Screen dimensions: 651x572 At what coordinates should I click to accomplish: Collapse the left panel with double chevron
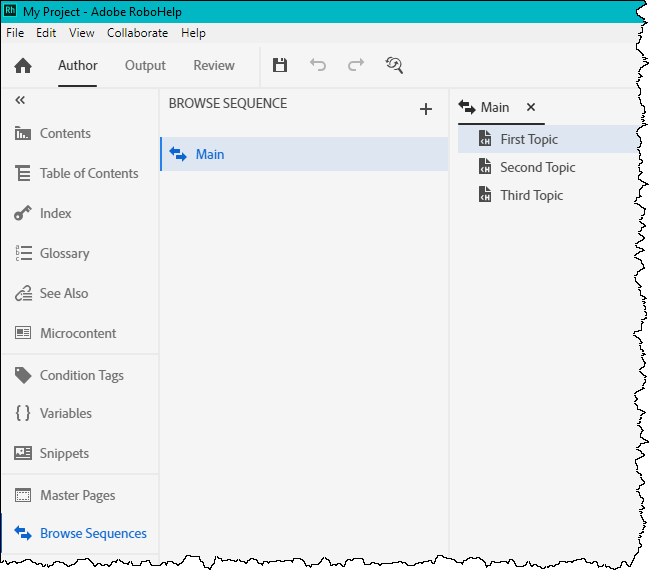pos(21,100)
